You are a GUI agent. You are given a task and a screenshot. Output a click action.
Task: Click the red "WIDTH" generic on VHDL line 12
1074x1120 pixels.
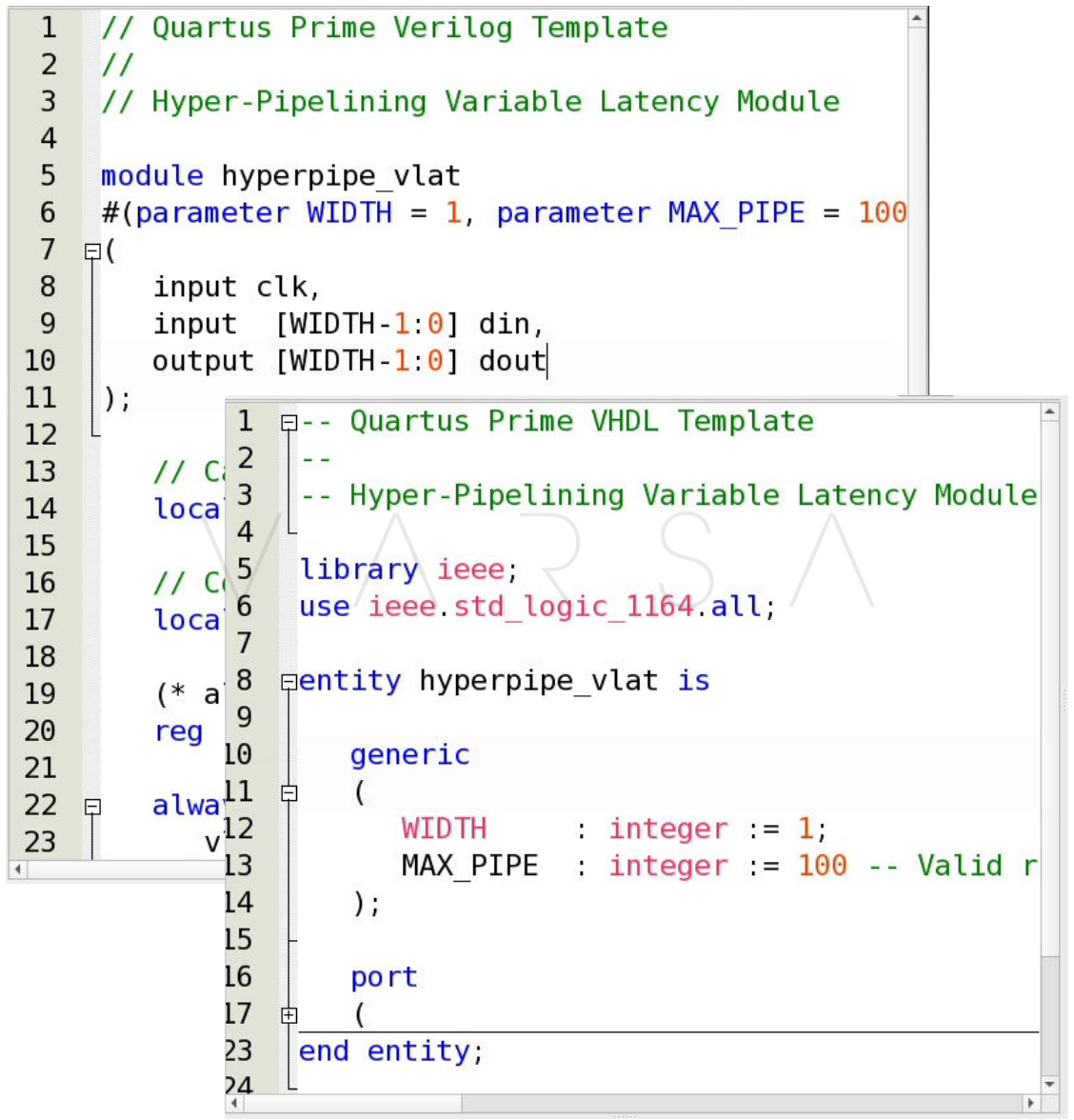(444, 830)
